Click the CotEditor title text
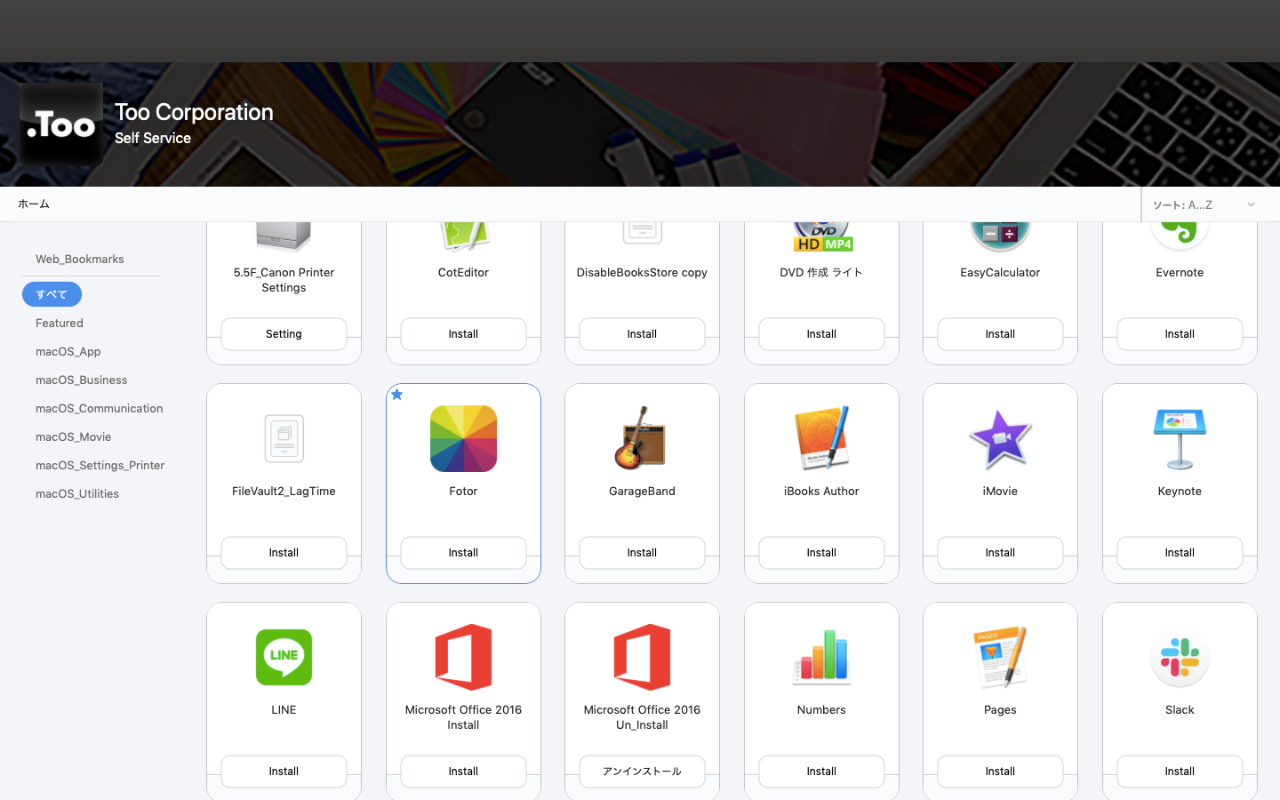Image resolution: width=1280 pixels, height=800 pixels. pos(463,272)
